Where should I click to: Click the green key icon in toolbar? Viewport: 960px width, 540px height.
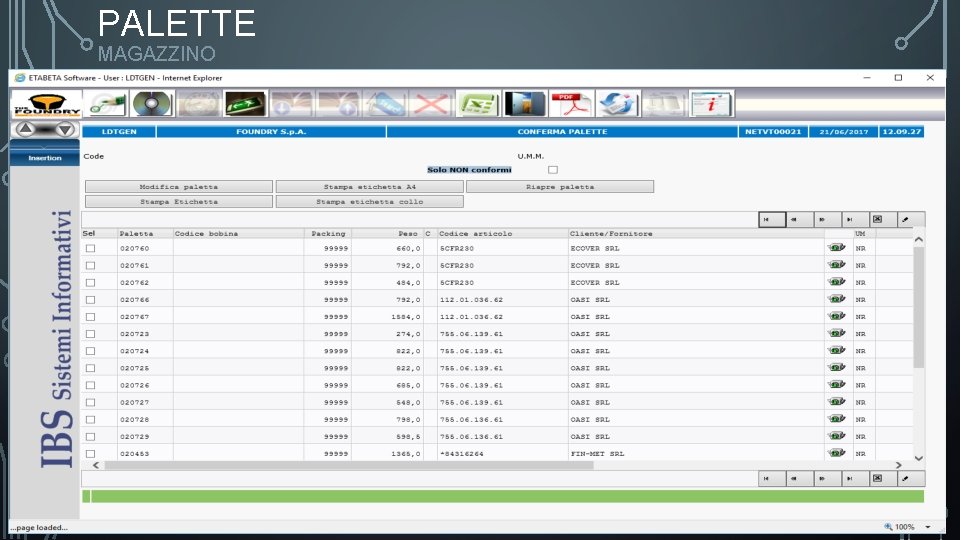[106, 104]
